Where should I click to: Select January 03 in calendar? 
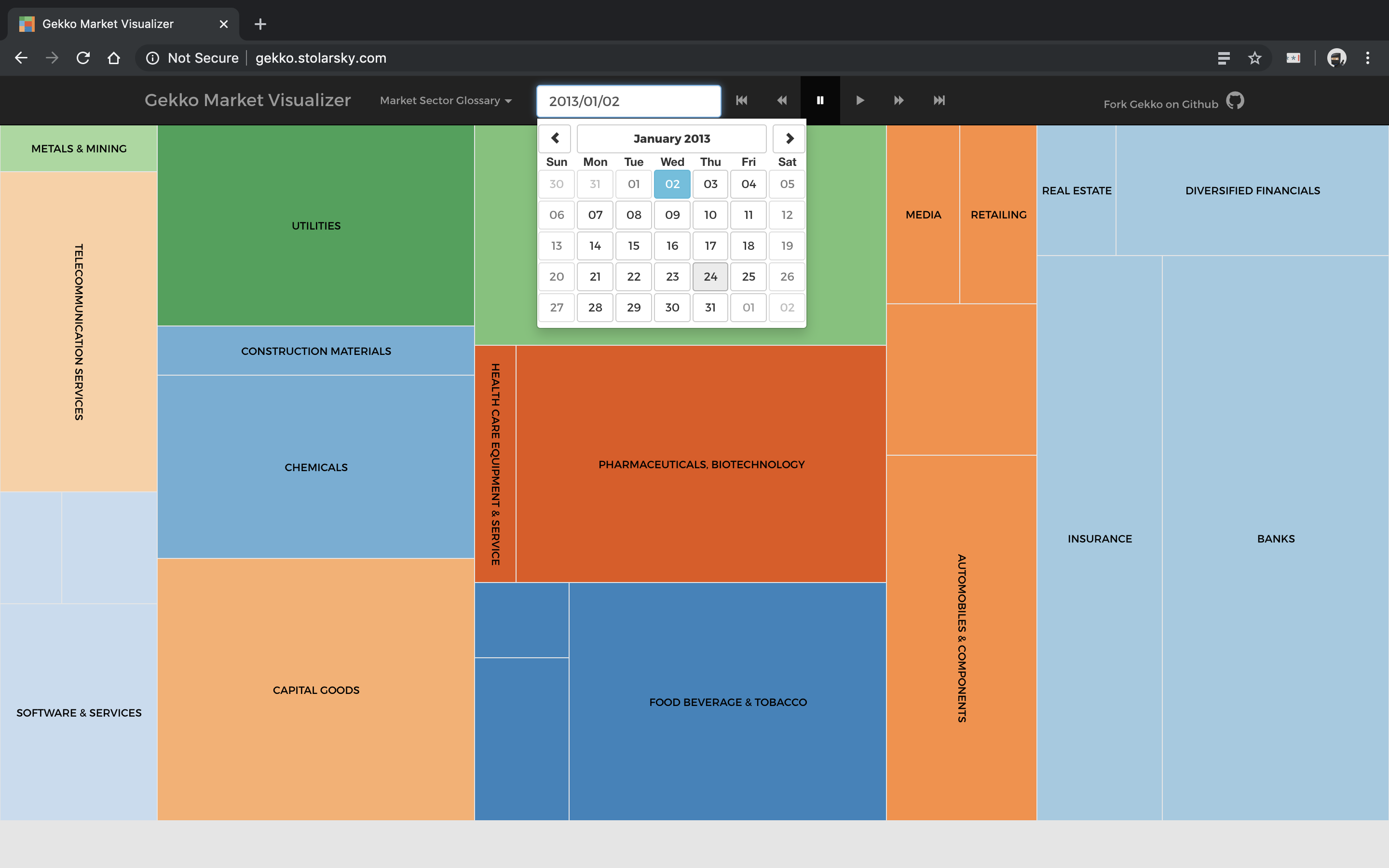pyautogui.click(x=710, y=184)
